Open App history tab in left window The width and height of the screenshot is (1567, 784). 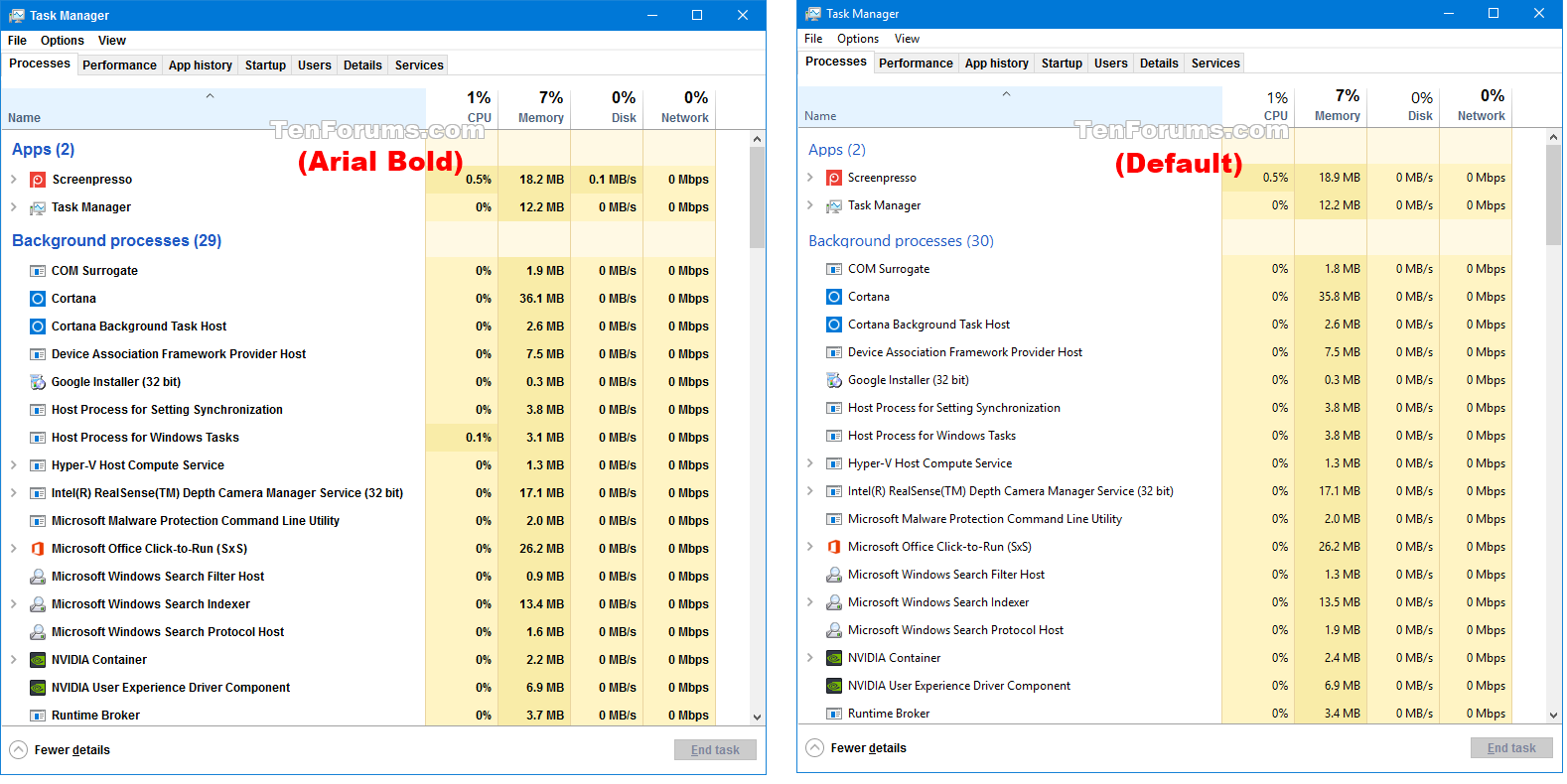pos(201,65)
